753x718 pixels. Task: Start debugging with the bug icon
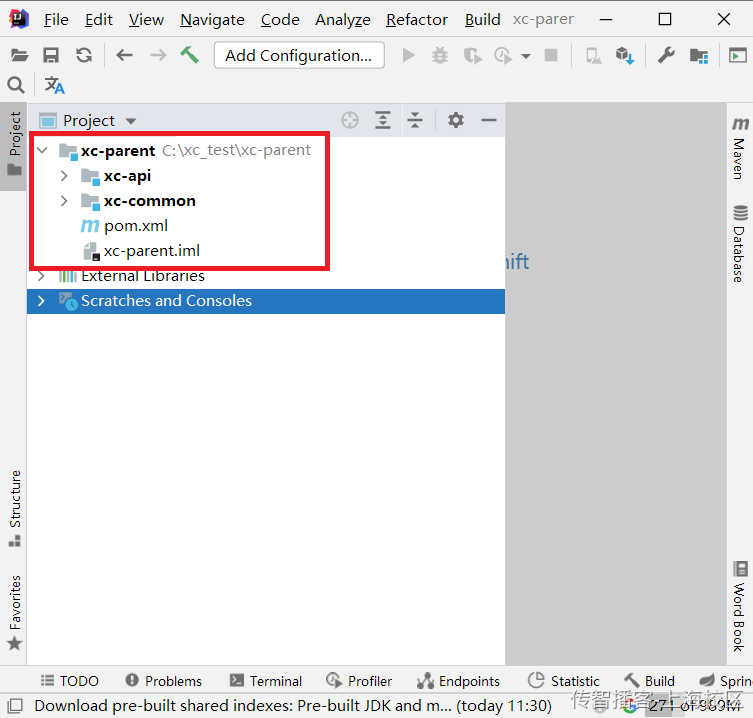pos(439,56)
